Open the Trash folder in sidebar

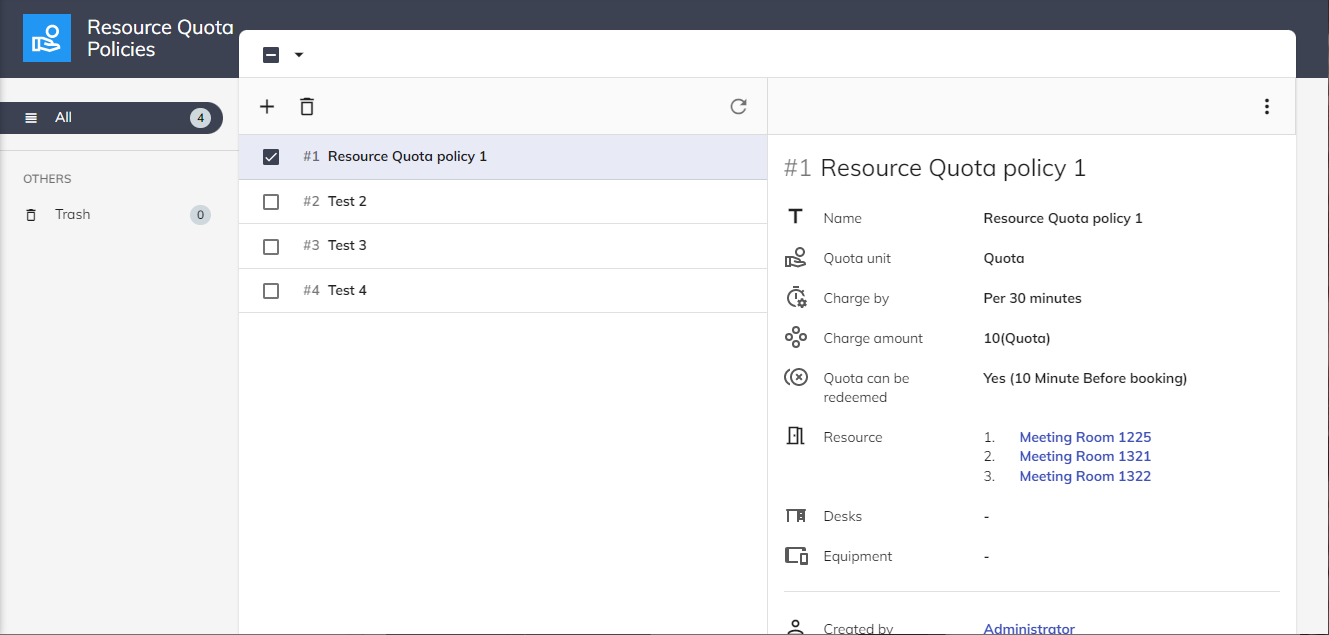(x=73, y=215)
